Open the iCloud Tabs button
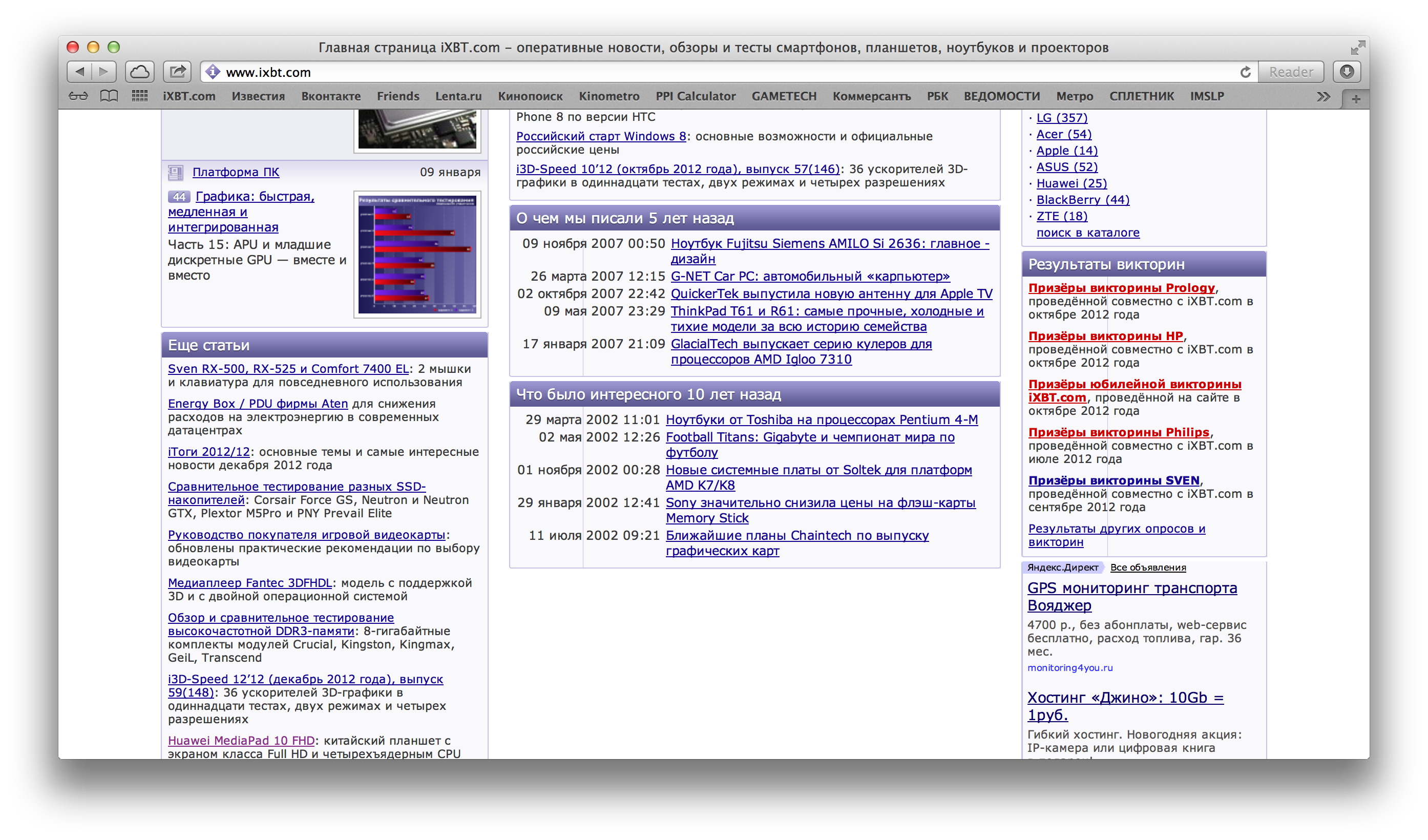The width and height of the screenshot is (1428, 840). pos(140,72)
